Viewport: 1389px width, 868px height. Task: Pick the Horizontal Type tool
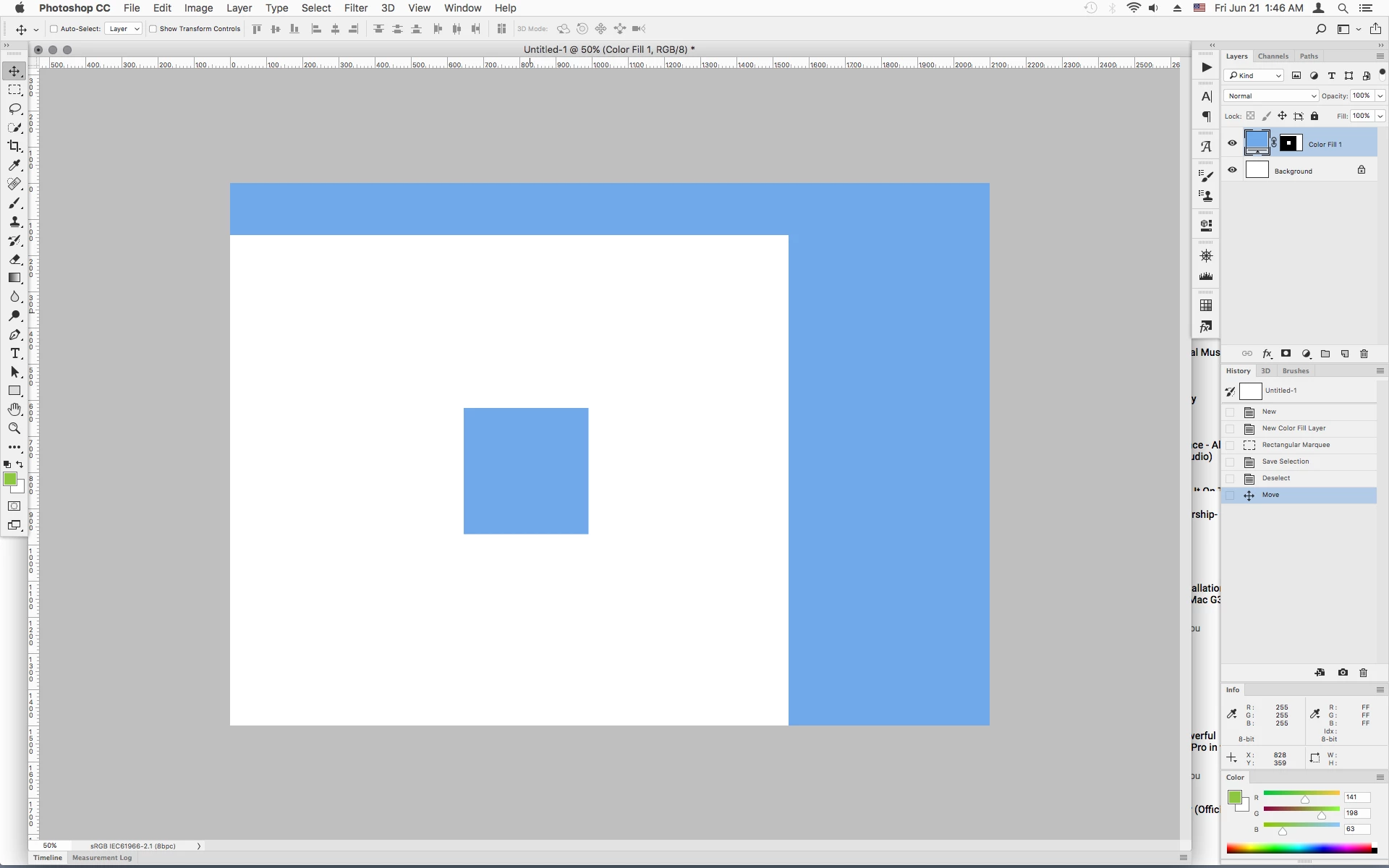14,353
